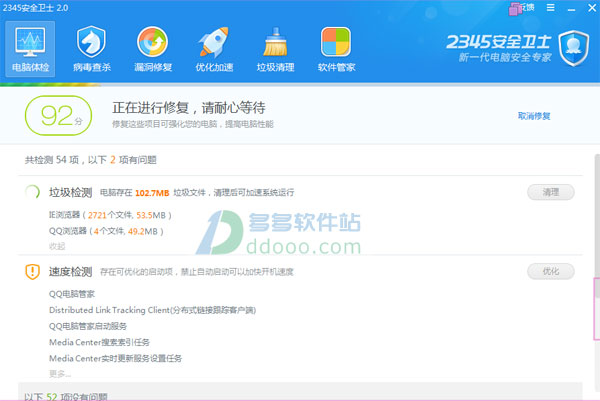Screen dimensions: 600x401
Task: Open the 垃圾清理 broom icon
Action: (x=276, y=50)
